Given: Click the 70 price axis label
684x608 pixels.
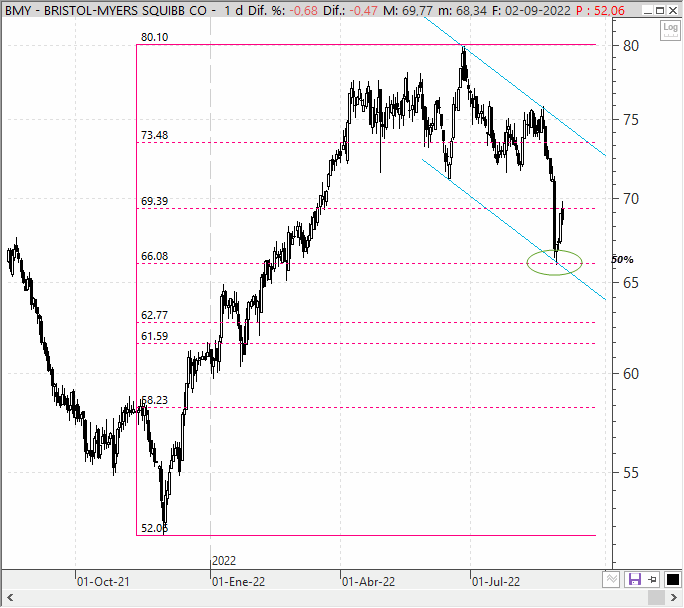Looking at the screenshot, I should (x=630, y=199).
